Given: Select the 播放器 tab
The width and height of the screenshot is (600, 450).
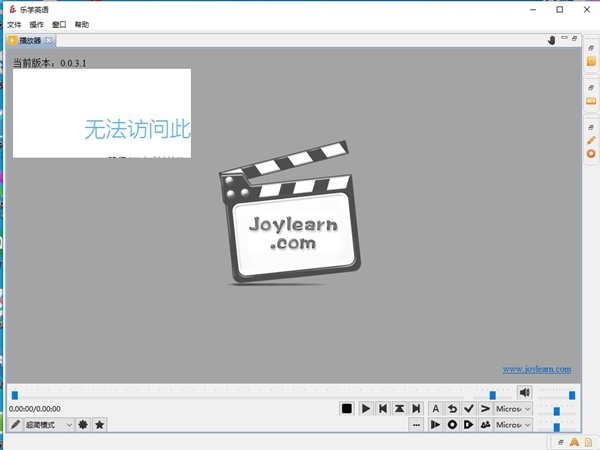Looking at the screenshot, I should click(30, 40).
